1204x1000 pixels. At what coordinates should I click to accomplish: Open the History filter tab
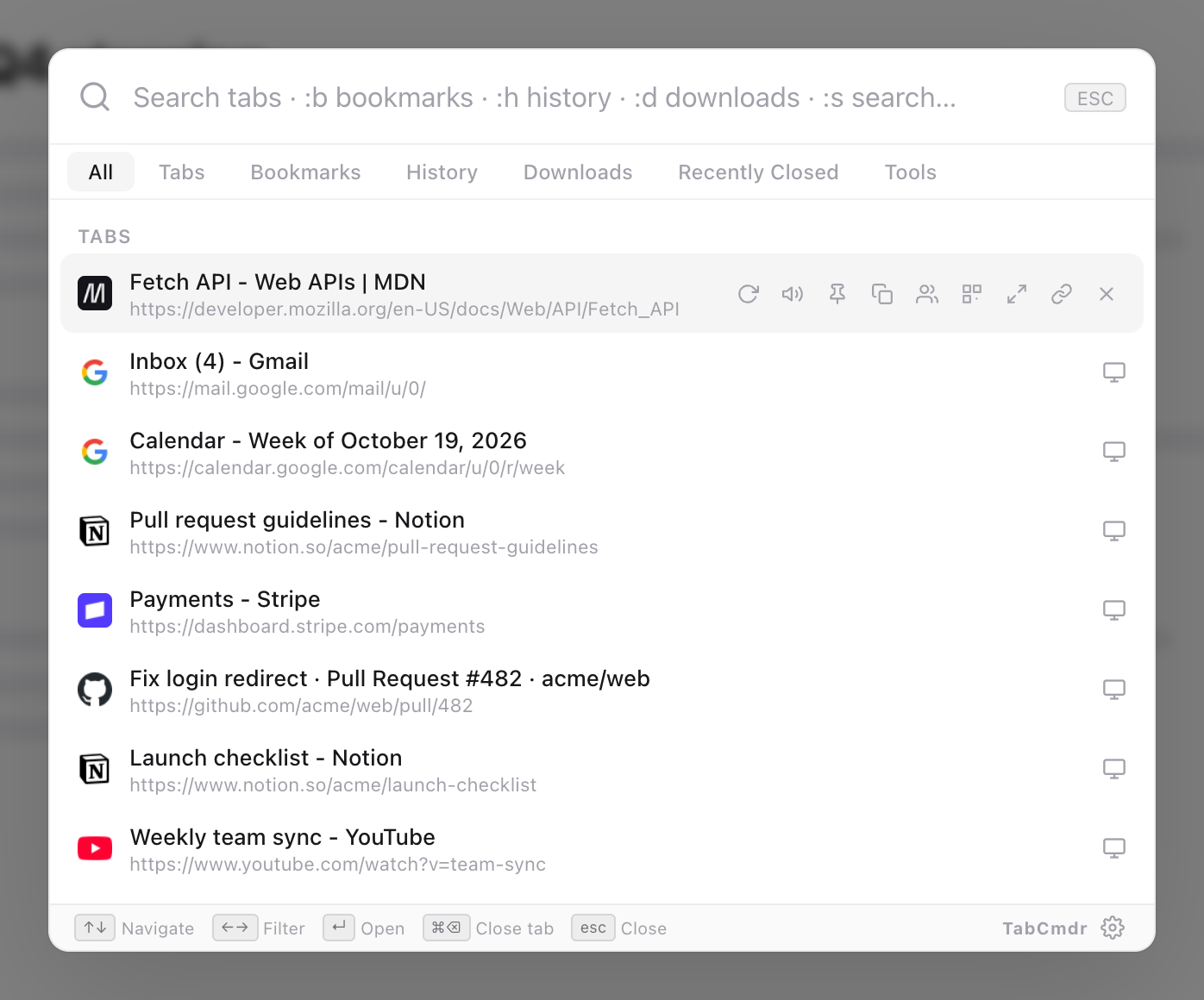(442, 172)
